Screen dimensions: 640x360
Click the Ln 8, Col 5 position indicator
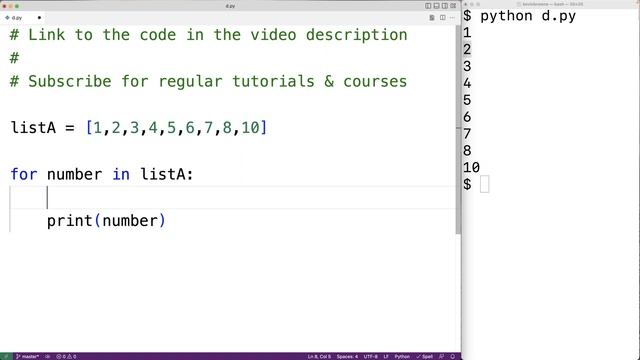(319, 356)
